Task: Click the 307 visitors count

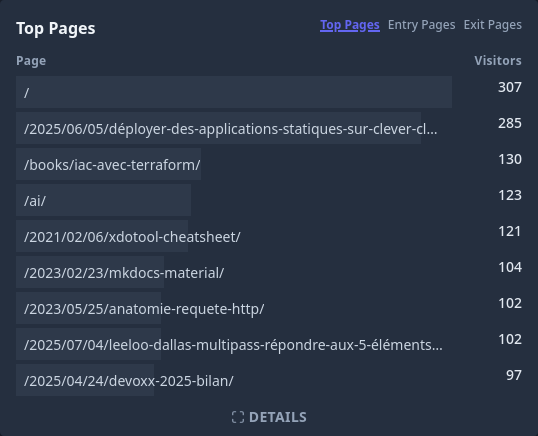Action: [510, 87]
